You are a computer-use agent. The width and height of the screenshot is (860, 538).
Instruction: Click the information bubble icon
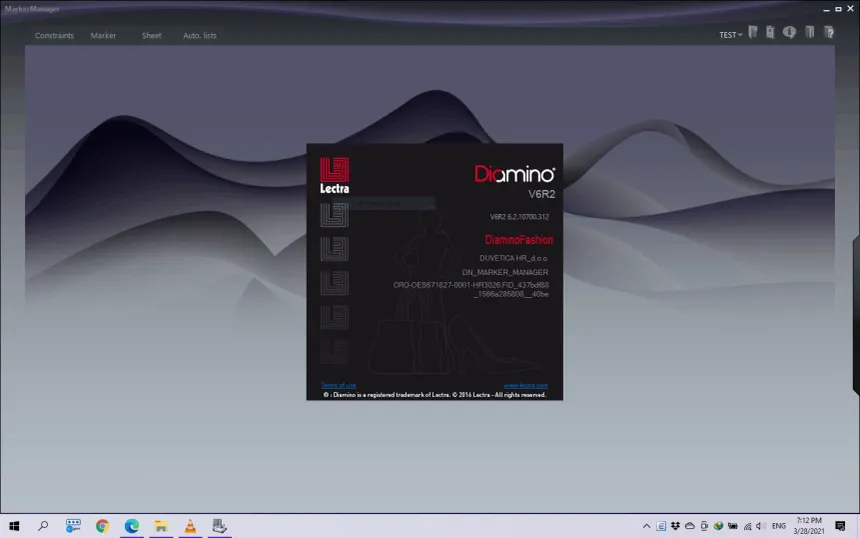coord(789,33)
